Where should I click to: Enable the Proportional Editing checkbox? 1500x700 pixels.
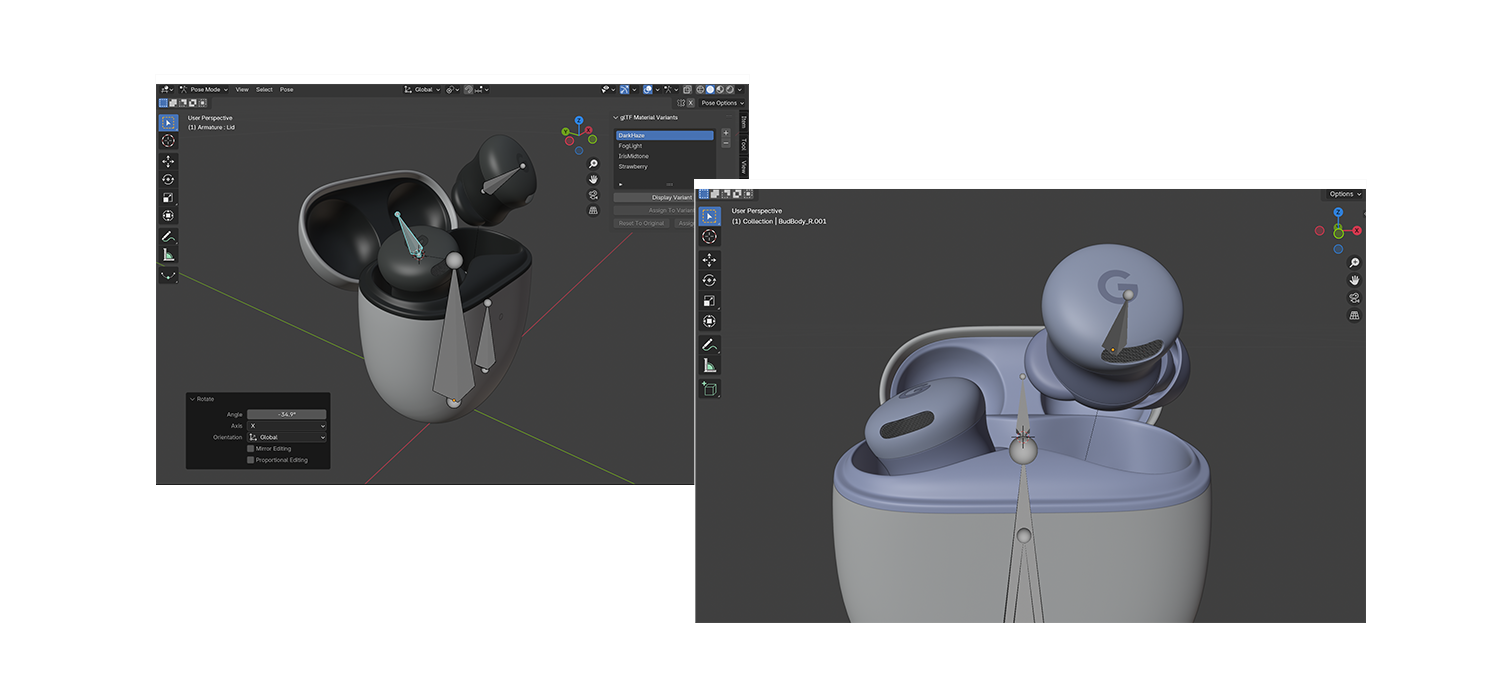pos(250,460)
